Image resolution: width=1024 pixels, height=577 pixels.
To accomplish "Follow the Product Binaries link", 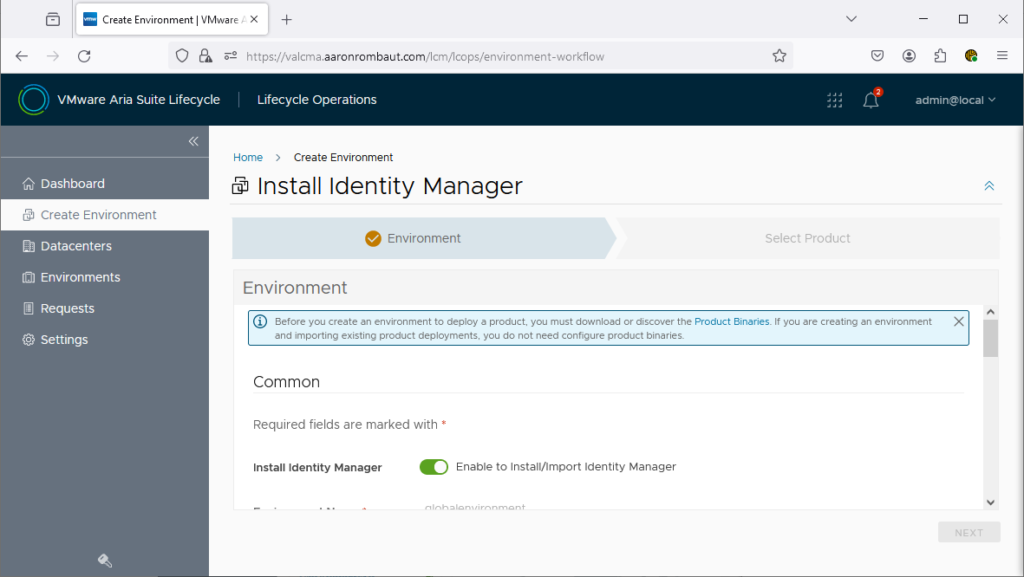I will click(x=732, y=322).
